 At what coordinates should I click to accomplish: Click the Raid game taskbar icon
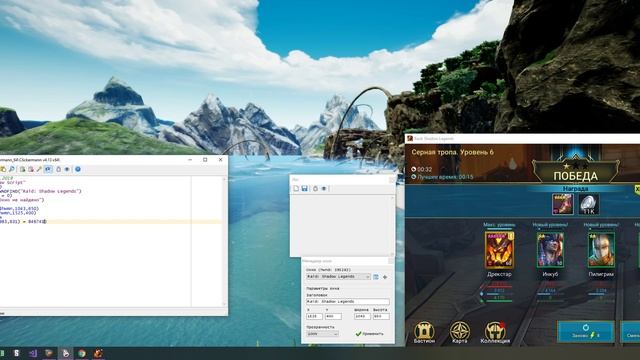98,353
